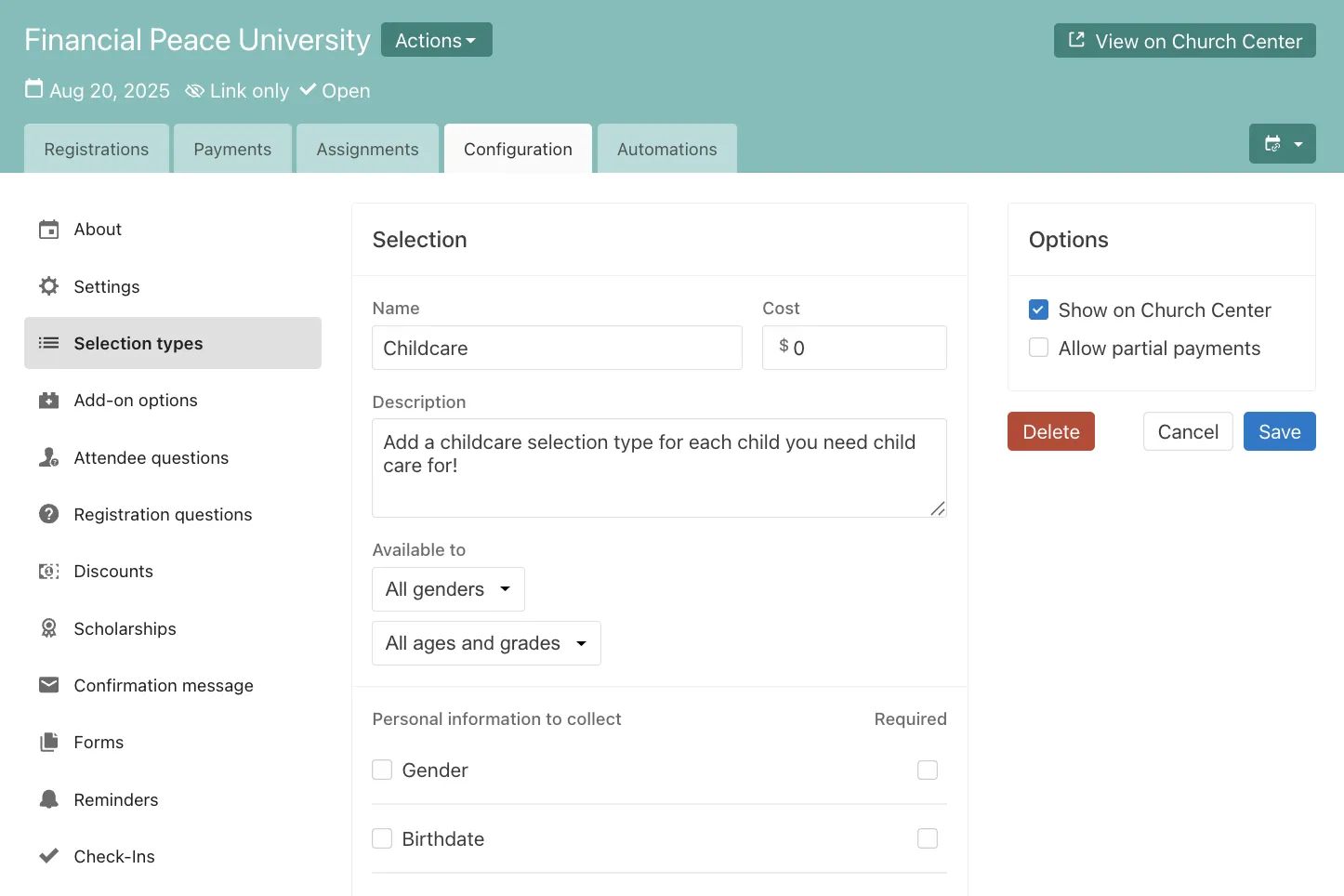Viewport: 1344px width, 896px height.
Task: Click the Registration questions help icon
Action: tap(48, 514)
